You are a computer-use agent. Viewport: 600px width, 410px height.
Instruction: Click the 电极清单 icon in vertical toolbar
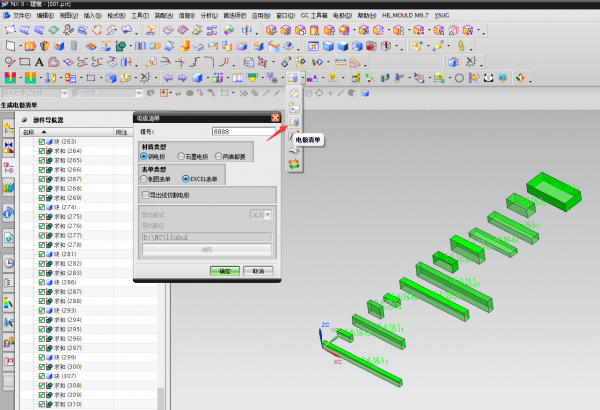coord(294,121)
